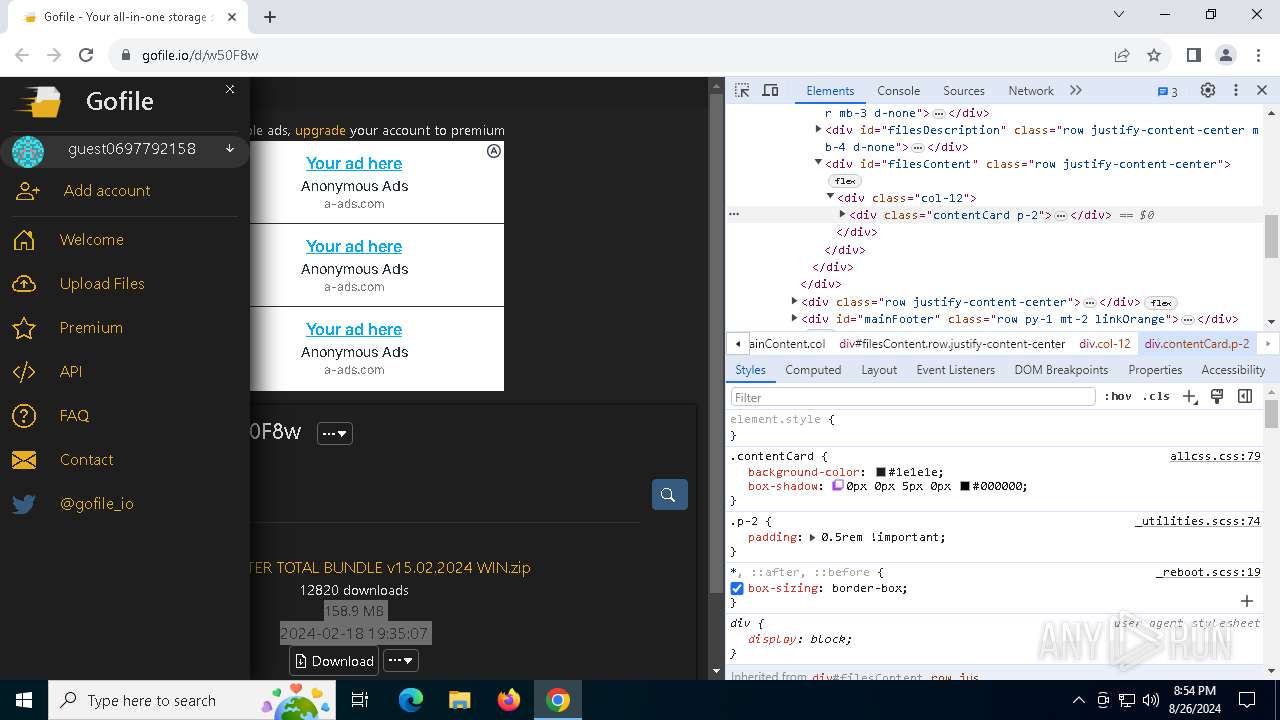Screen dimensions: 1280x720
Task: Open DevTools customize three-dot menu
Action: pyautogui.click(x=1236, y=90)
